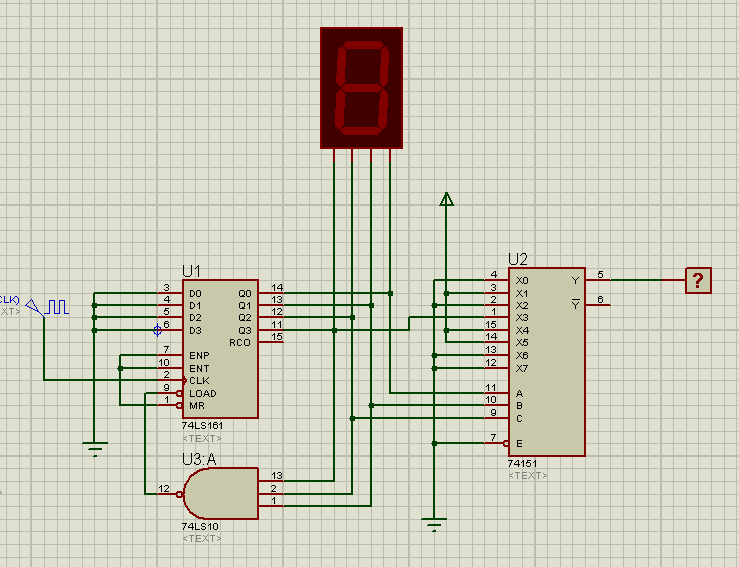Select the U1 74LS161 counter chip body
The width and height of the screenshot is (739, 567).
point(220,348)
